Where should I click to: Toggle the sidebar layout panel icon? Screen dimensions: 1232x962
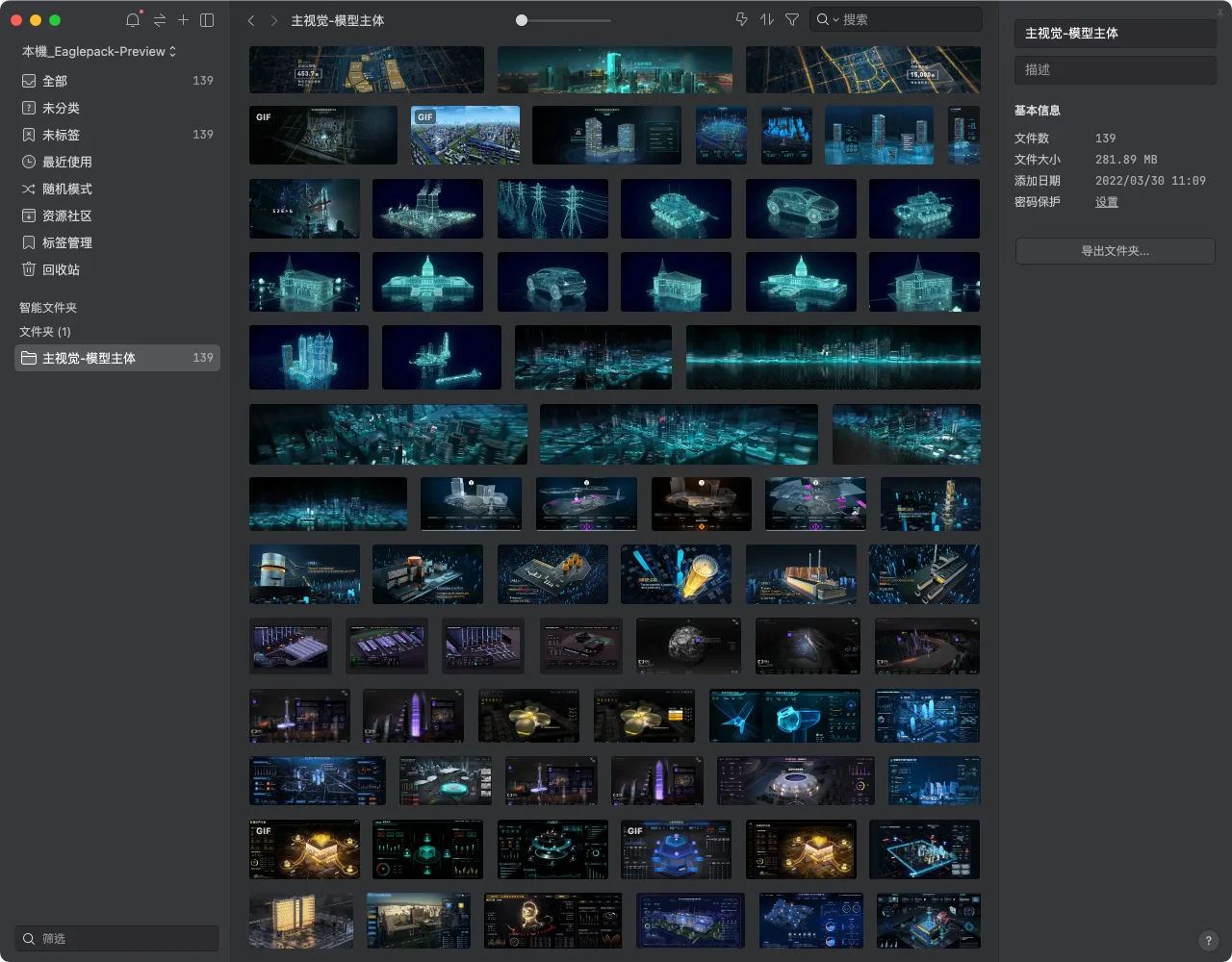(x=207, y=20)
